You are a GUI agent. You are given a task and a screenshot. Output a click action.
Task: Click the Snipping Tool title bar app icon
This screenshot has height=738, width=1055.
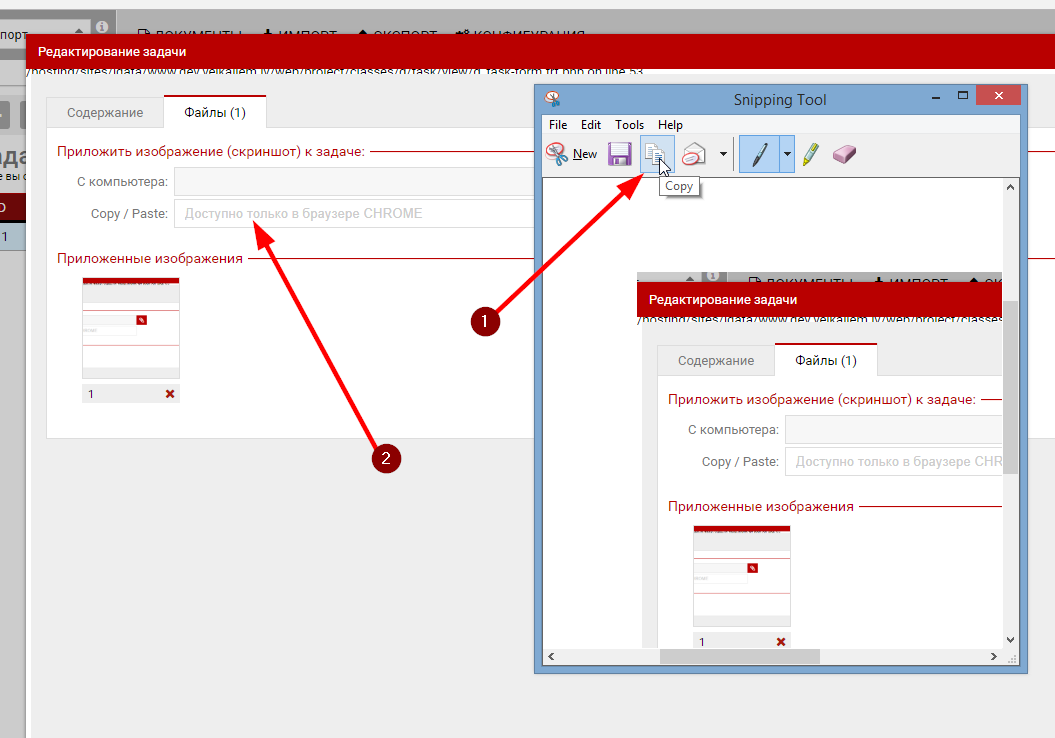tap(552, 98)
